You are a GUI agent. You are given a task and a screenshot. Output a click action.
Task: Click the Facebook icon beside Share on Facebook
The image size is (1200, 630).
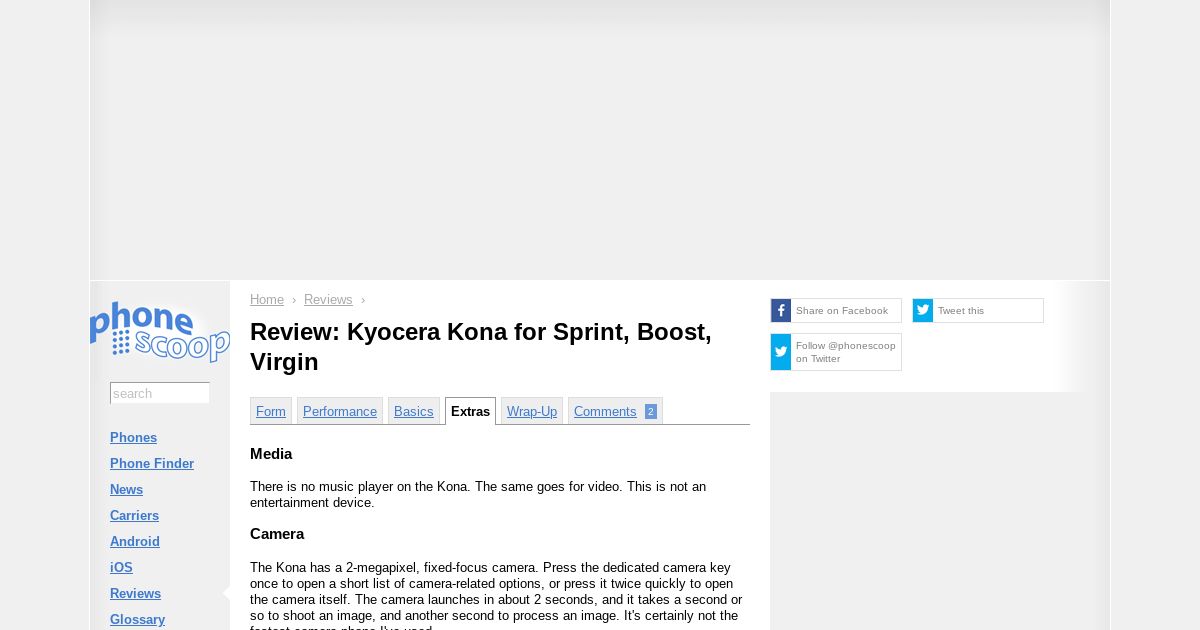[781, 310]
